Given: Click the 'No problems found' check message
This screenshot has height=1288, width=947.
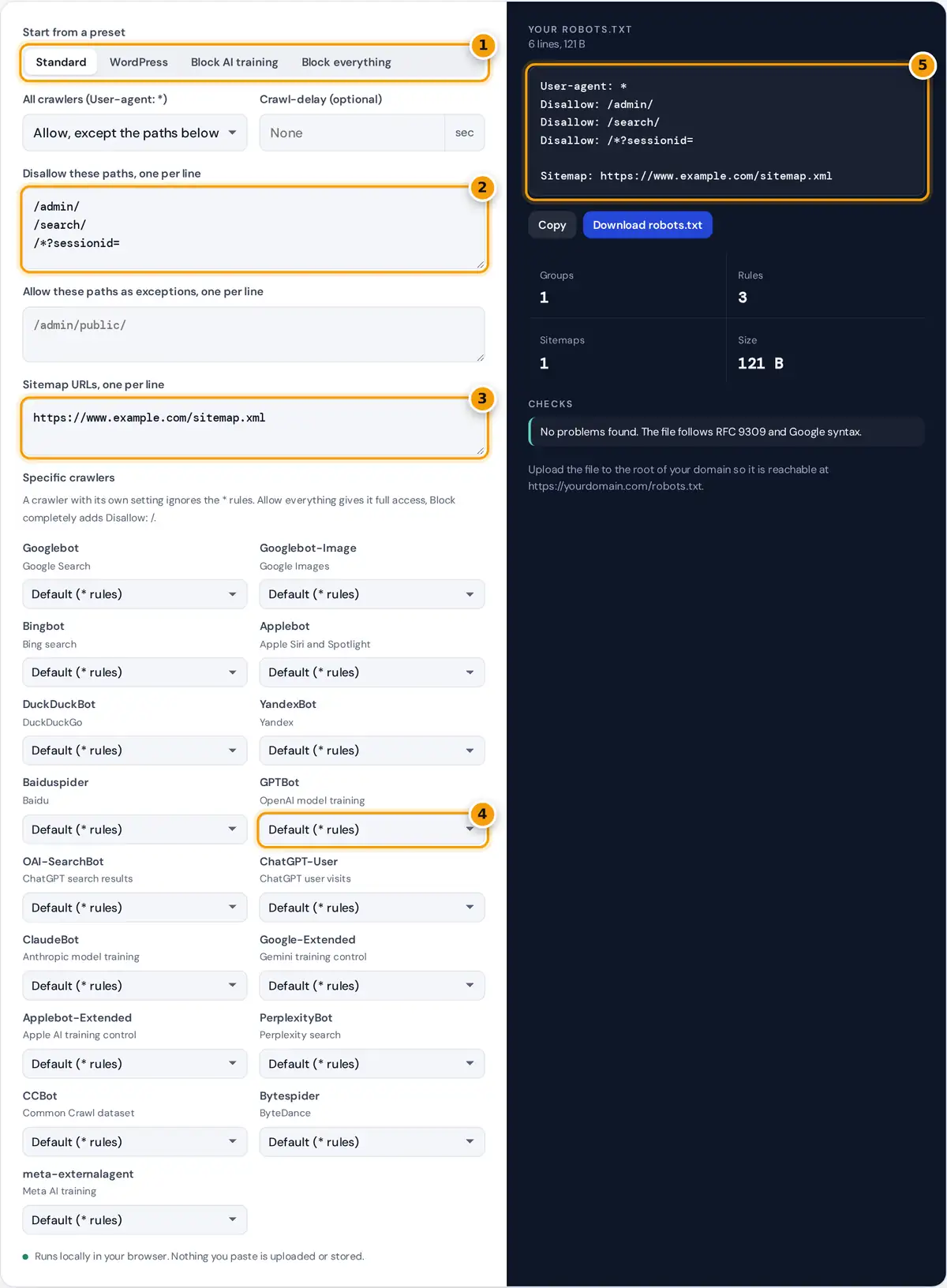Looking at the screenshot, I should (727, 432).
